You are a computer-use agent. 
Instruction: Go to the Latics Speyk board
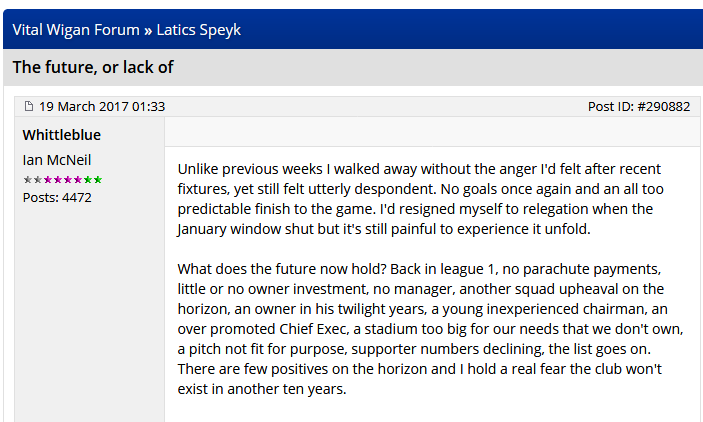point(199,30)
